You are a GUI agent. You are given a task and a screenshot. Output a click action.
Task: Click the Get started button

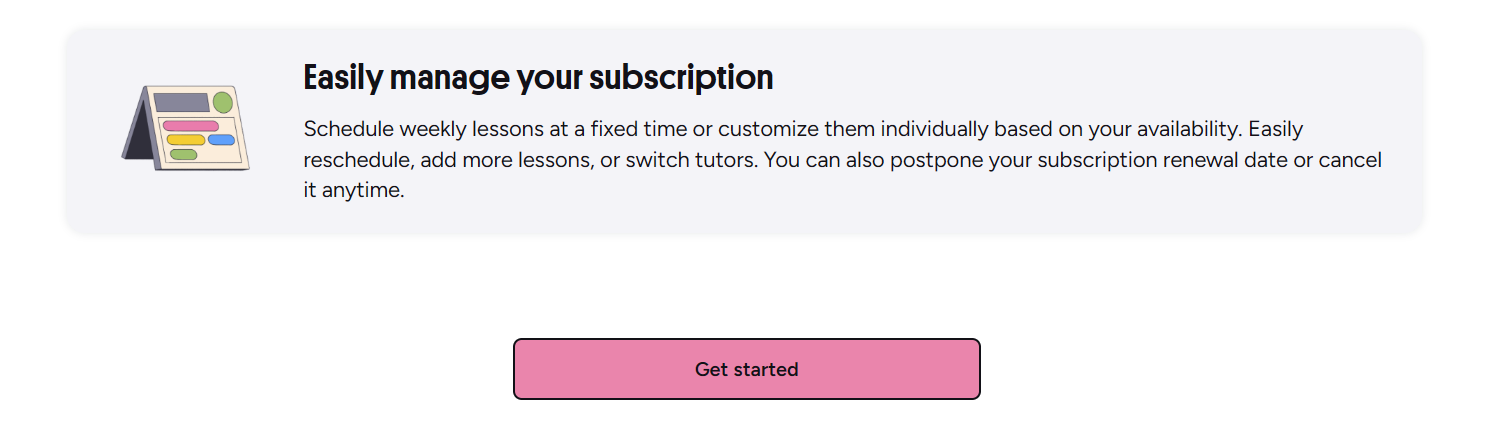pos(747,369)
